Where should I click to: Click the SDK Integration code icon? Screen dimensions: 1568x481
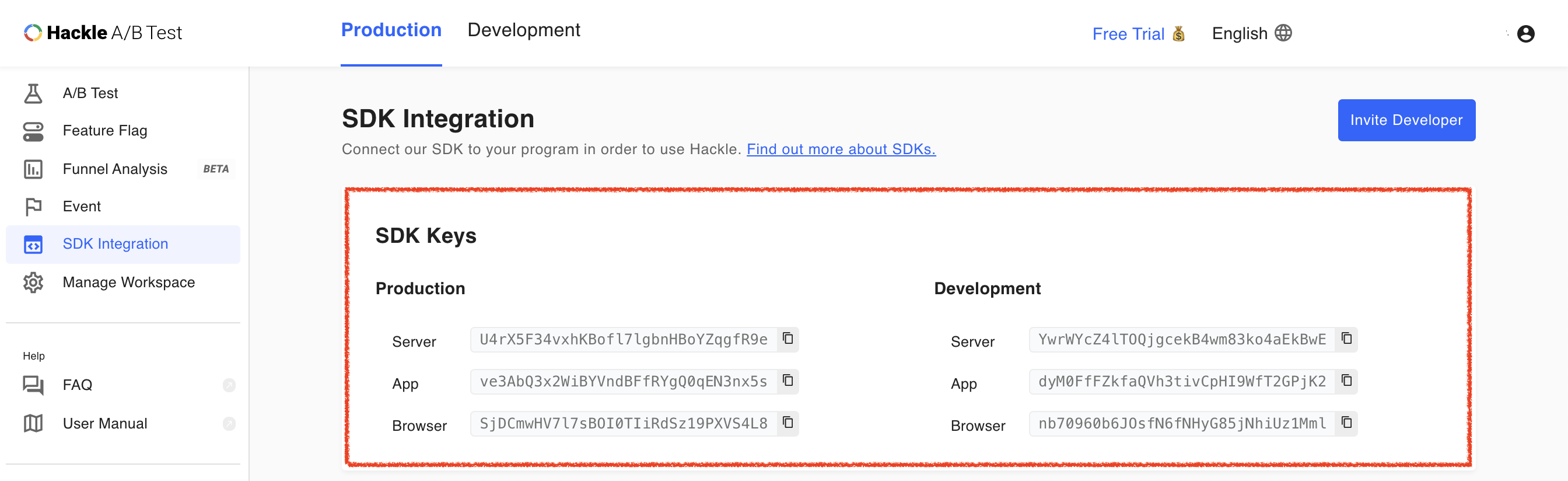(33, 245)
